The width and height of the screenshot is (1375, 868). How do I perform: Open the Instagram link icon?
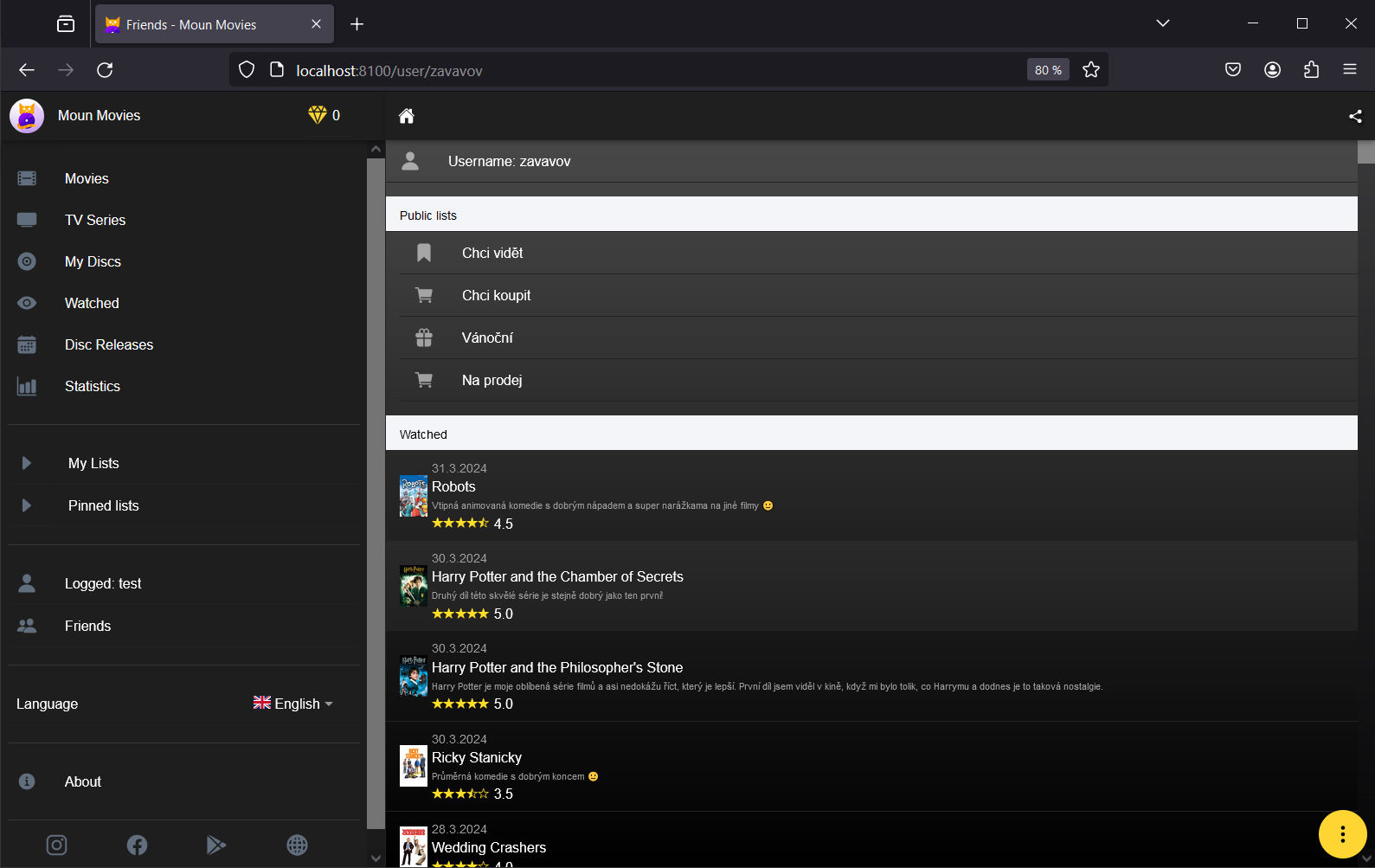coord(56,845)
